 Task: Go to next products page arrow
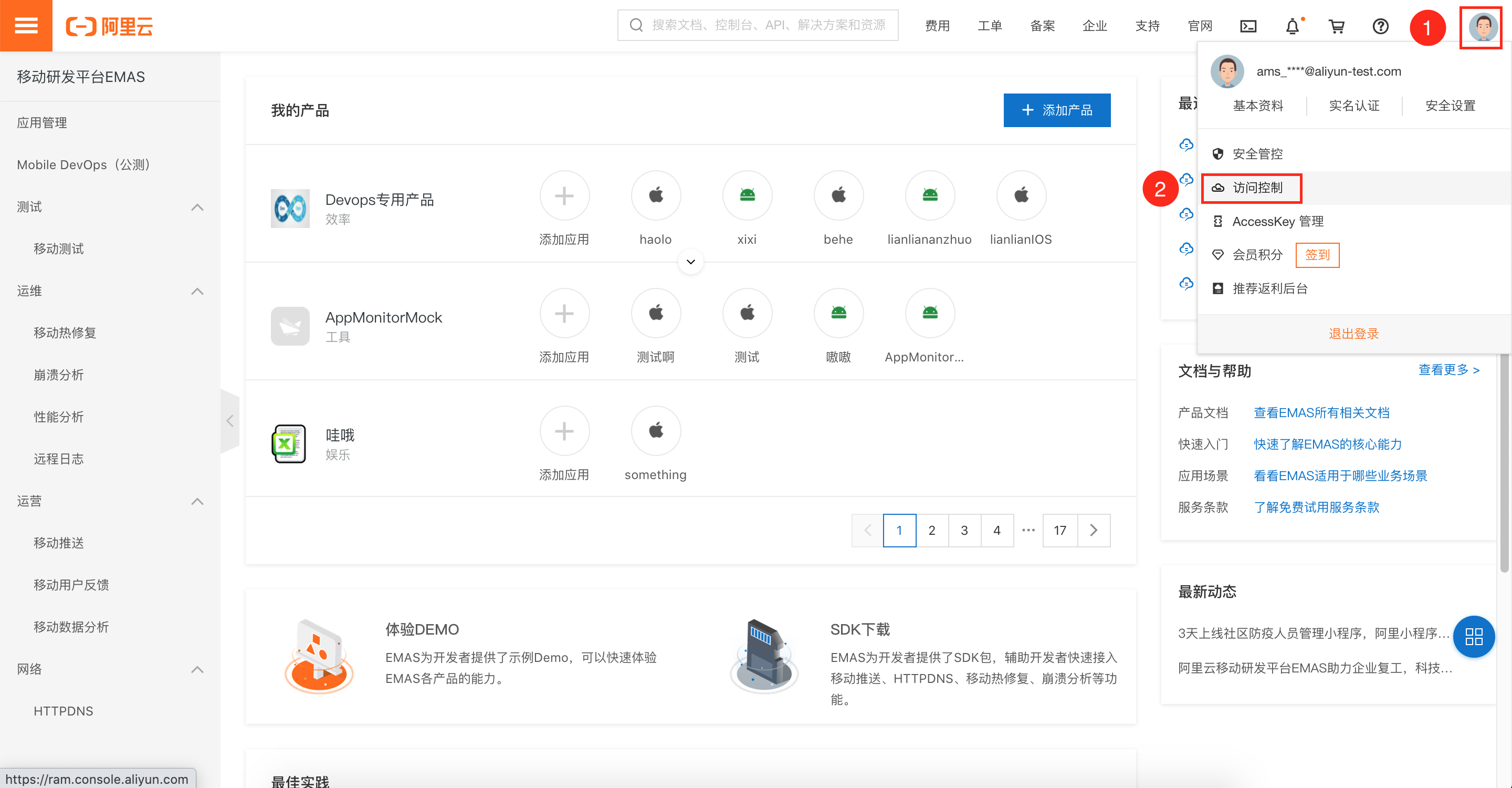(x=1094, y=530)
